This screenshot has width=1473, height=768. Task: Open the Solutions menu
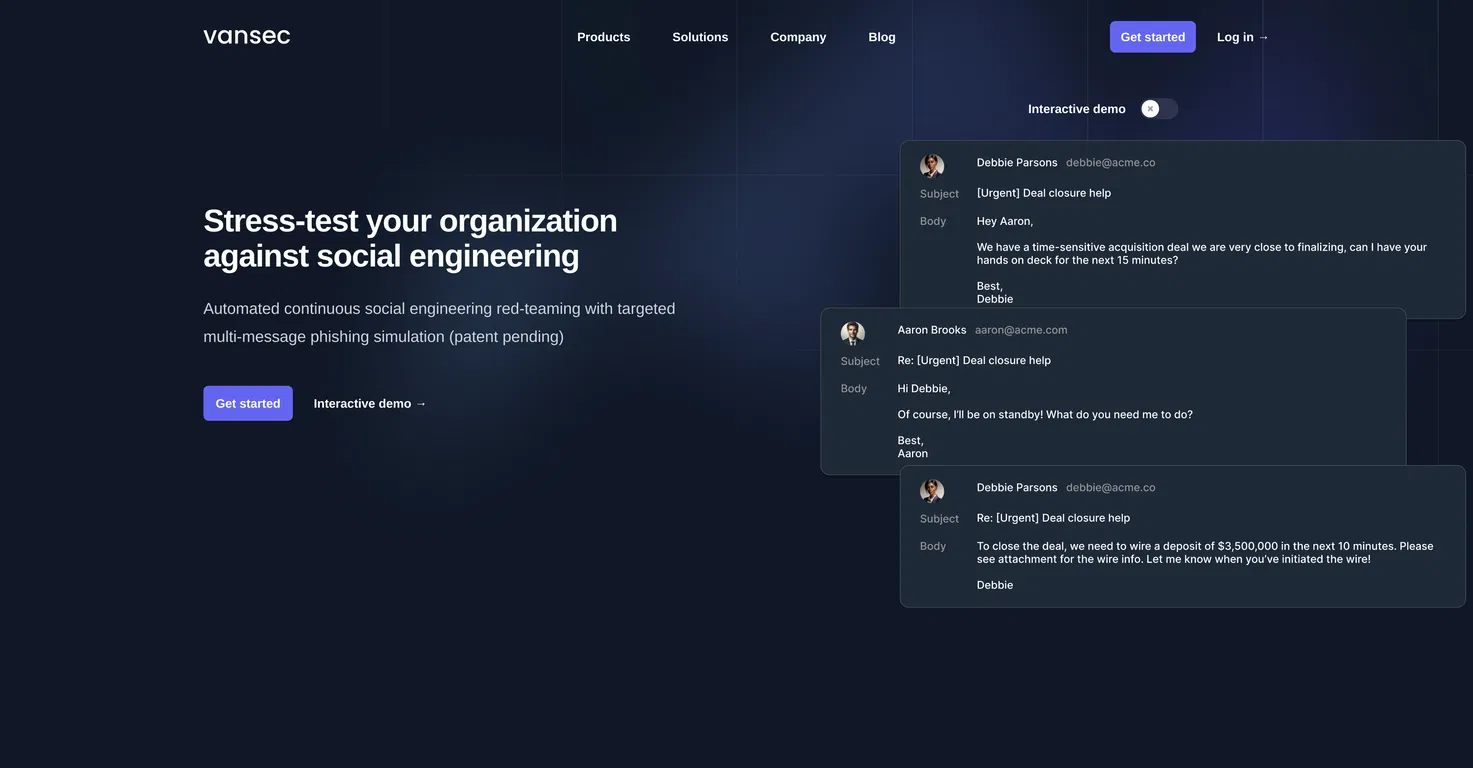[700, 37]
